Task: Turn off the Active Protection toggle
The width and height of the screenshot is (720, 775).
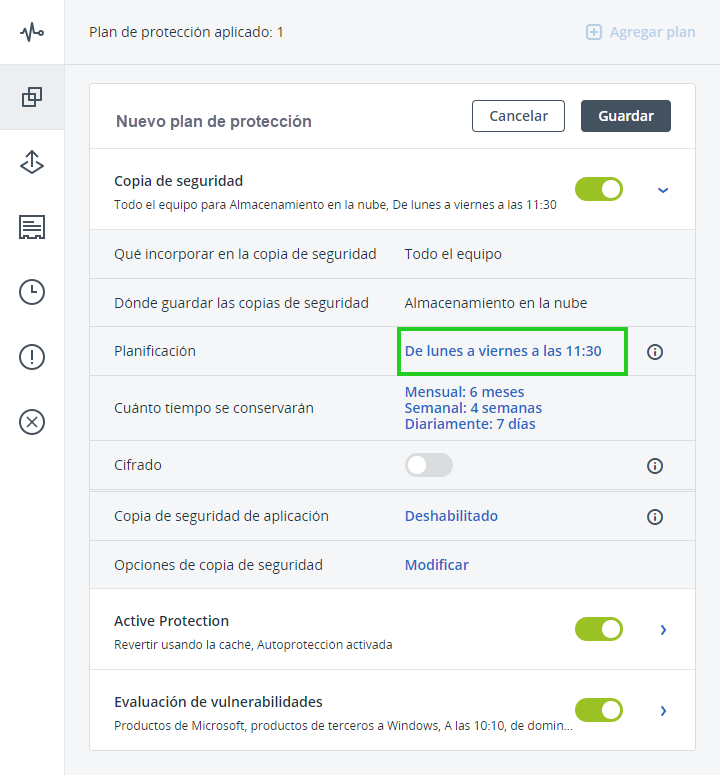Action: click(x=598, y=629)
